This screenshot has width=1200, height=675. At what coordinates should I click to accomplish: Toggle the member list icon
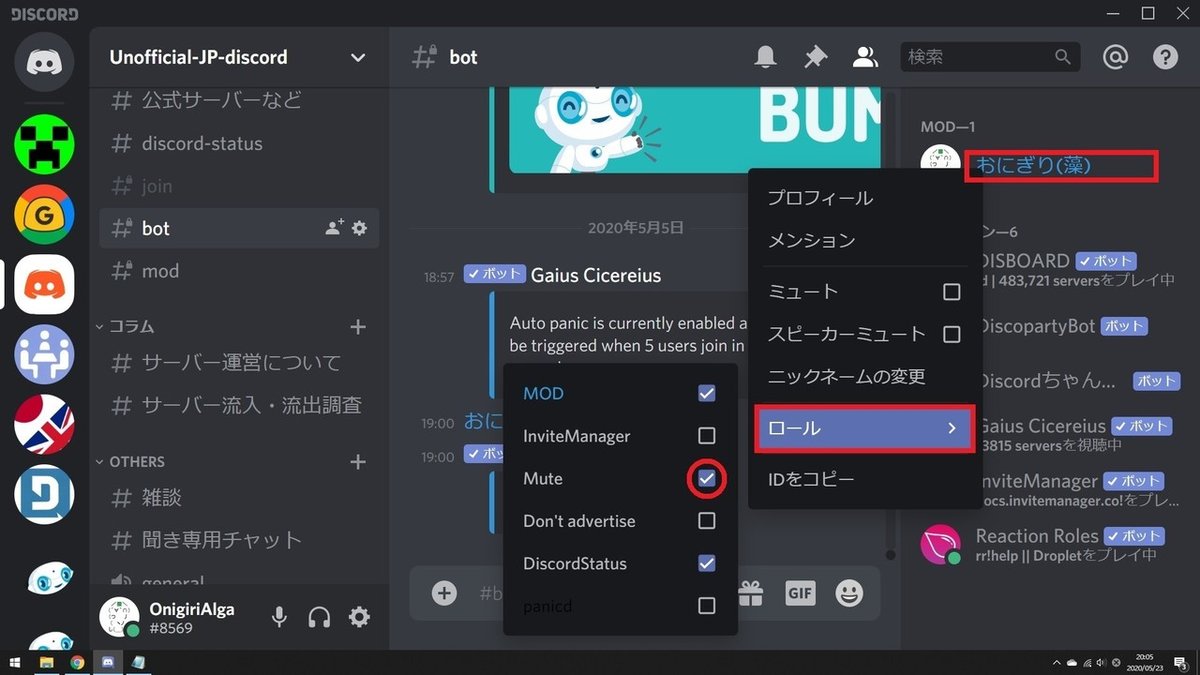click(865, 57)
